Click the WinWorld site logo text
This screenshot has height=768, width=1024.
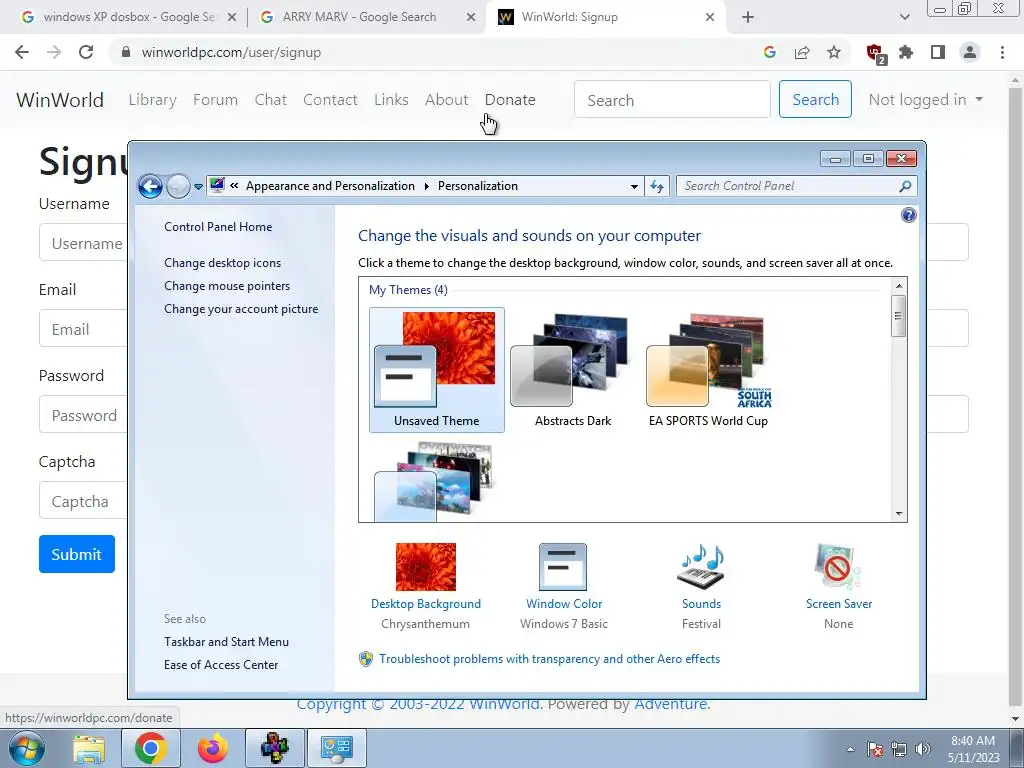60,100
